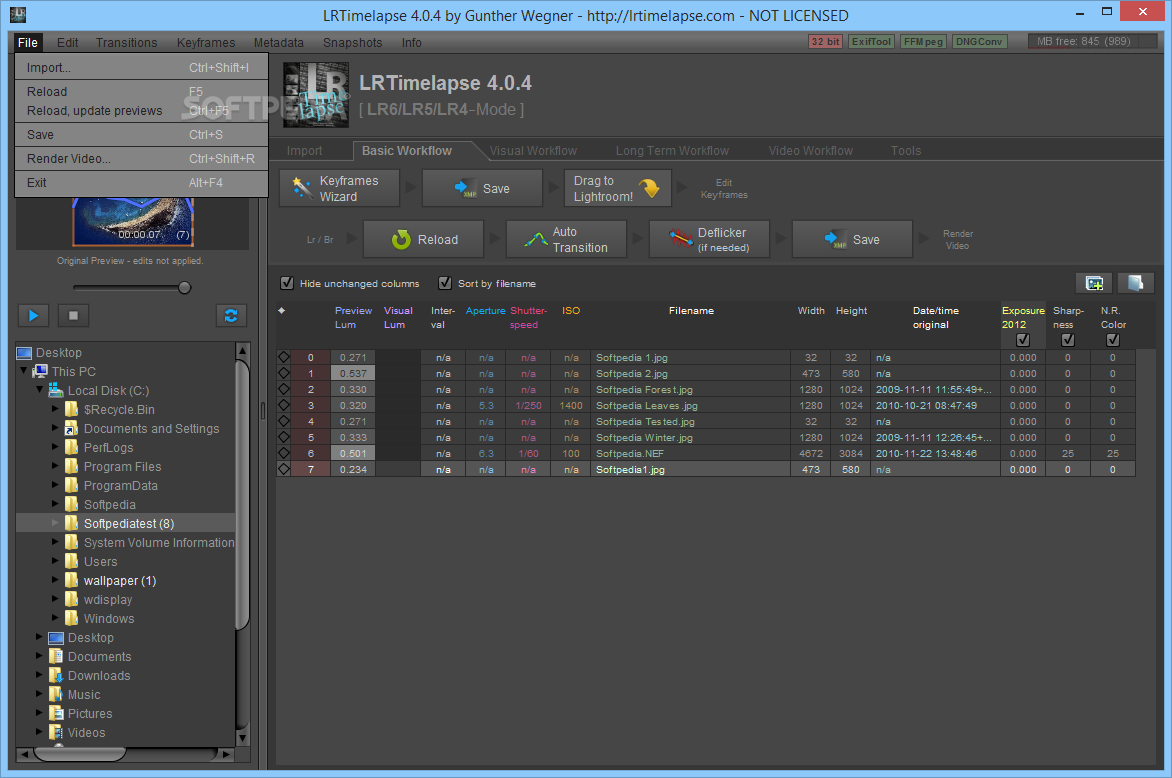
Task: Click the 32 bit status indicator
Action: point(826,42)
